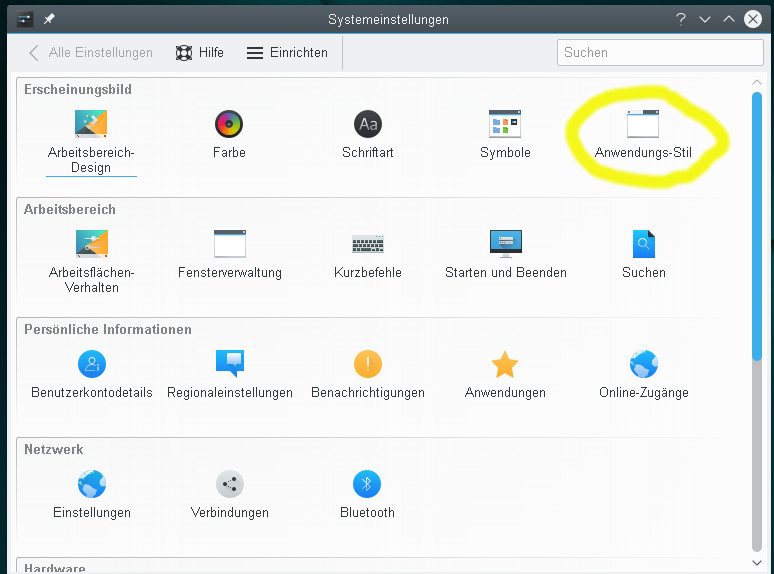Open the Farbe color settings
Image resolution: width=774 pixels, height=574 pixels.
(229, 134)
